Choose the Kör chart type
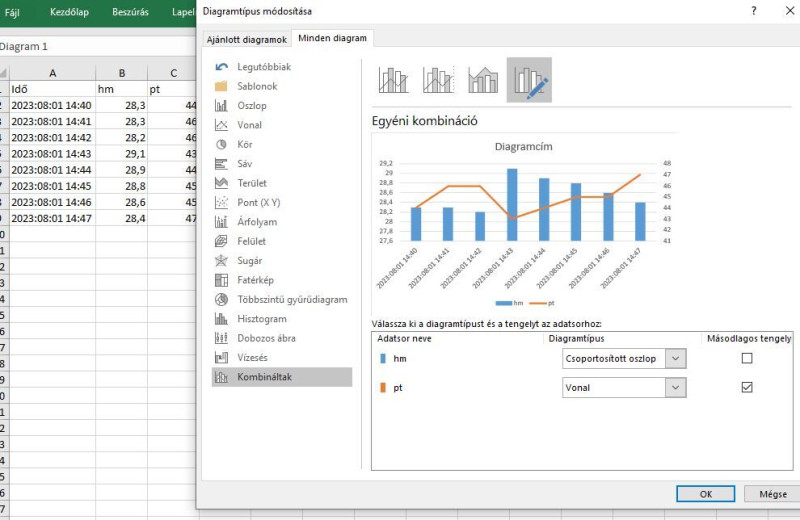 click(x=282, y=144)
